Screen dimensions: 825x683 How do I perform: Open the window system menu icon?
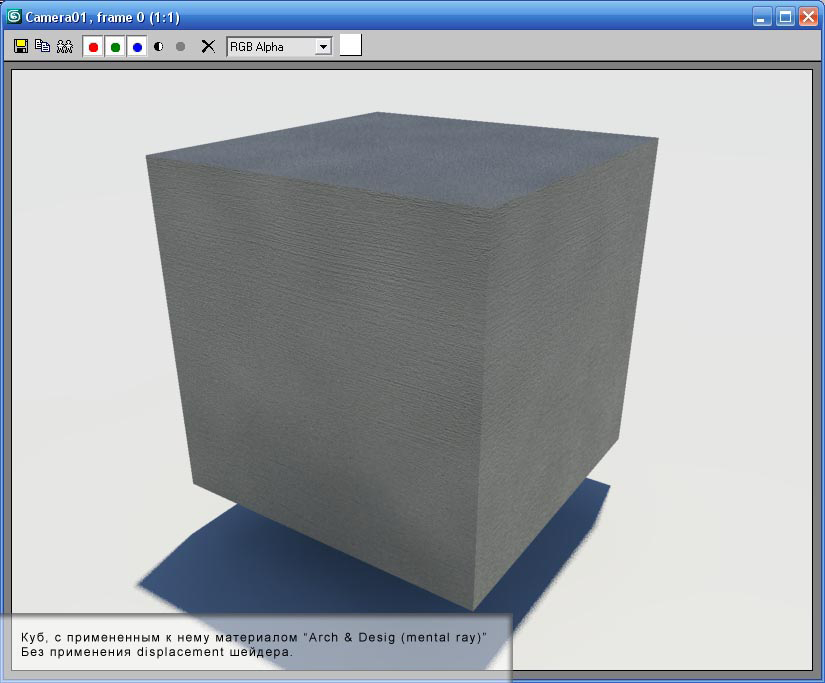(x=14, y=16)
